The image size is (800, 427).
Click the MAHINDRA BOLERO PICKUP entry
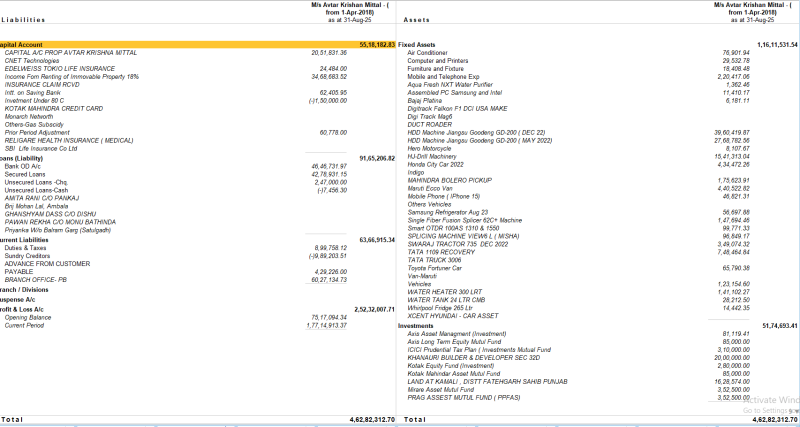tap(452, 180)
